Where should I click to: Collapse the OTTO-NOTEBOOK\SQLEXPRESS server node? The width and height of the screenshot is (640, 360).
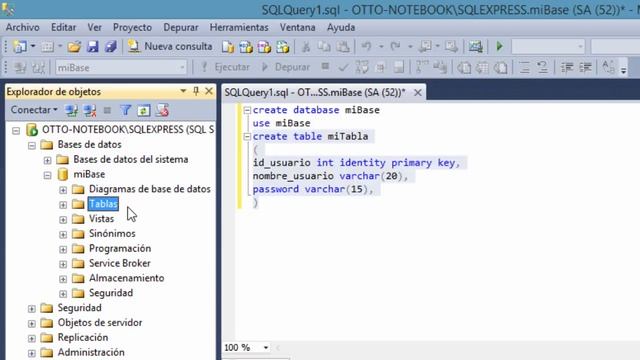coord(16,131)
